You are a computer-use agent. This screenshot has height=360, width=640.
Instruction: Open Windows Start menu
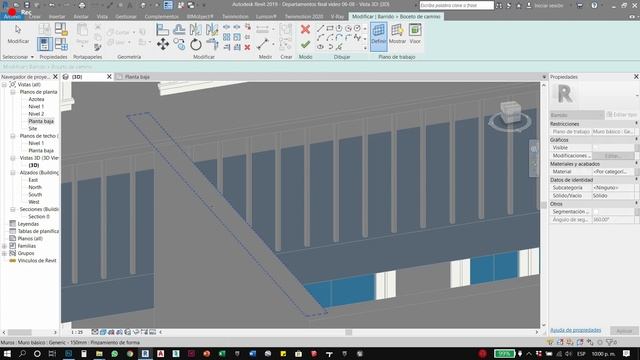(x=7, y=353)
